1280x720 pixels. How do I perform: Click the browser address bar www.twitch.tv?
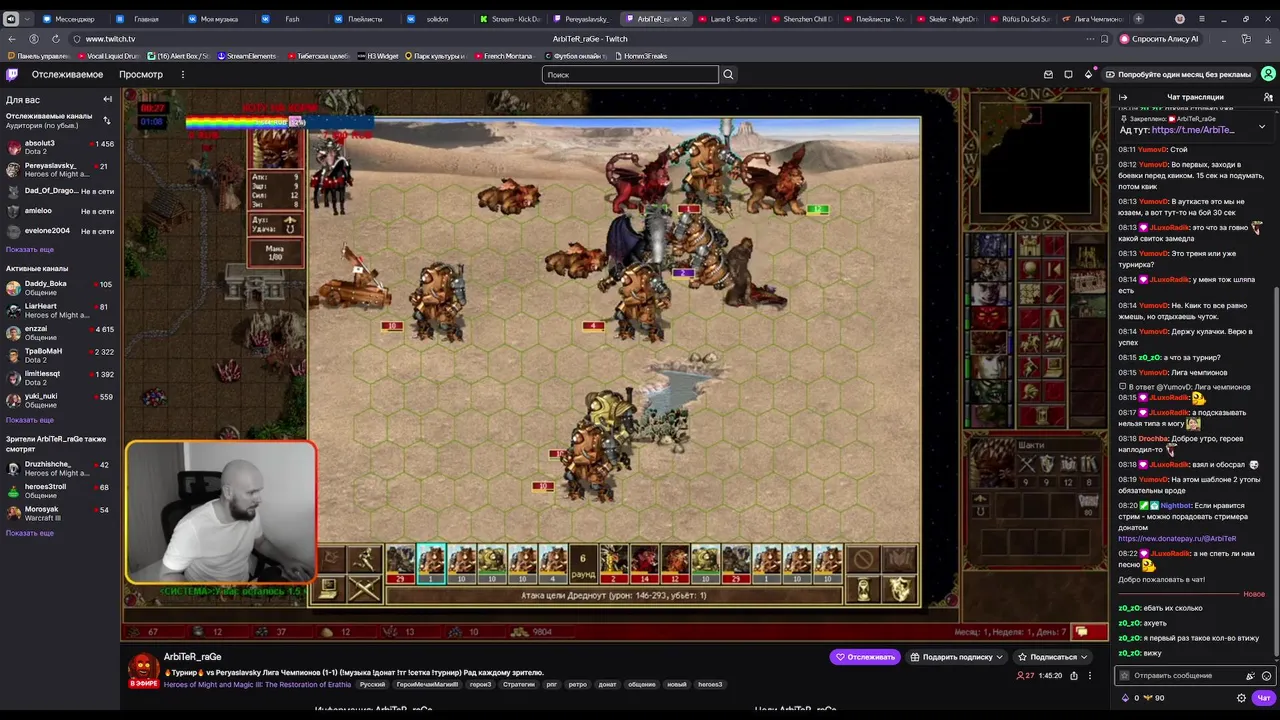coord(110,39)
